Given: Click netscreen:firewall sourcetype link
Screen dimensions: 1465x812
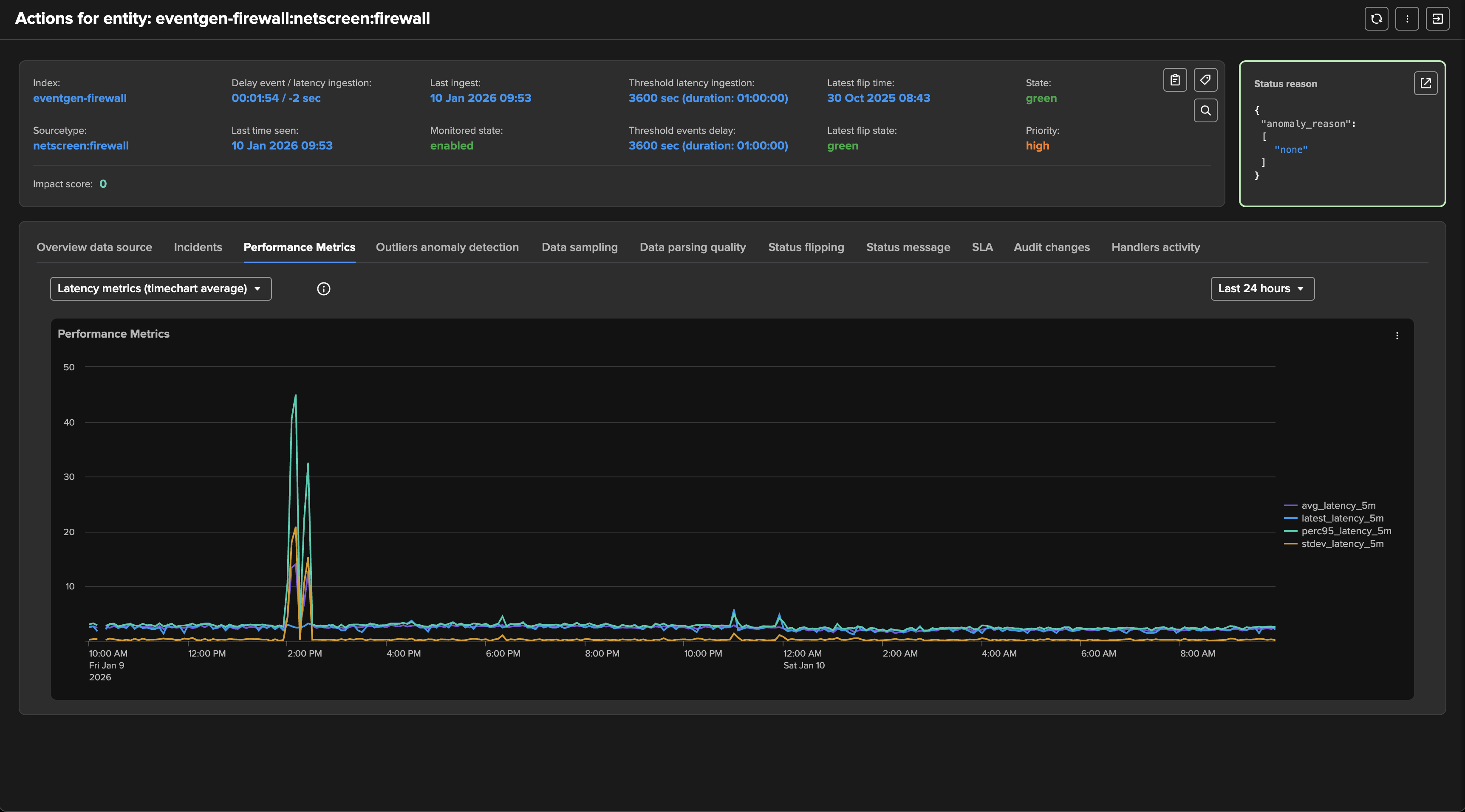Looking at the screenshot, I should 81,146.
